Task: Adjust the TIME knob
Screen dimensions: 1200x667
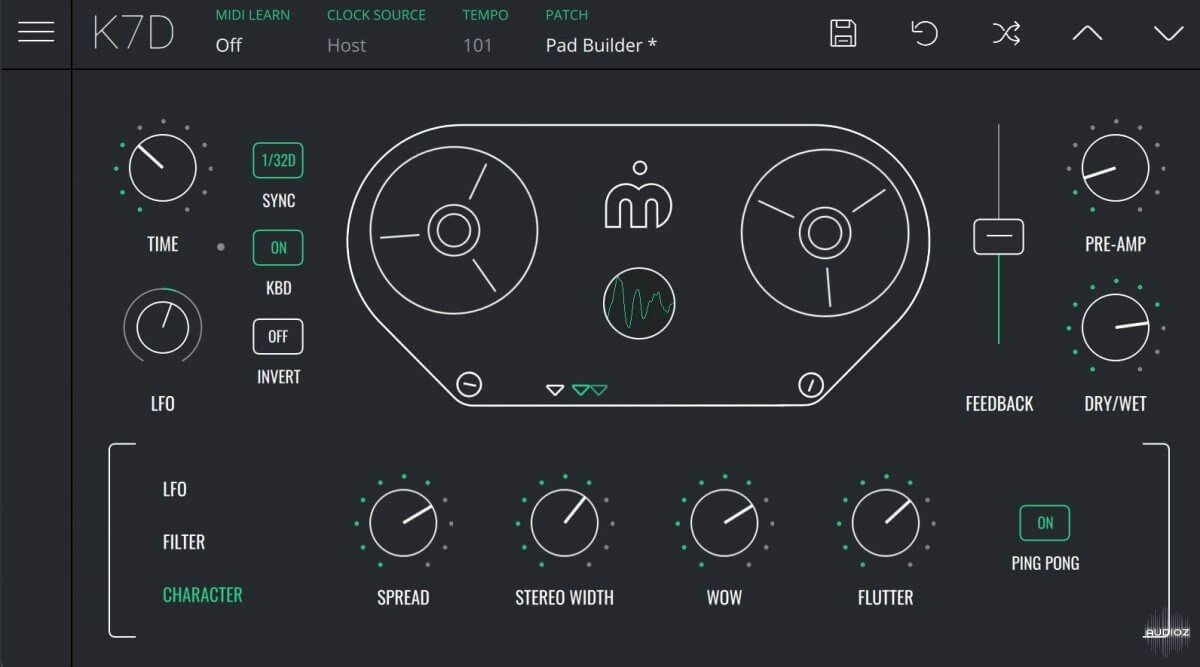Action: [161, 168]
